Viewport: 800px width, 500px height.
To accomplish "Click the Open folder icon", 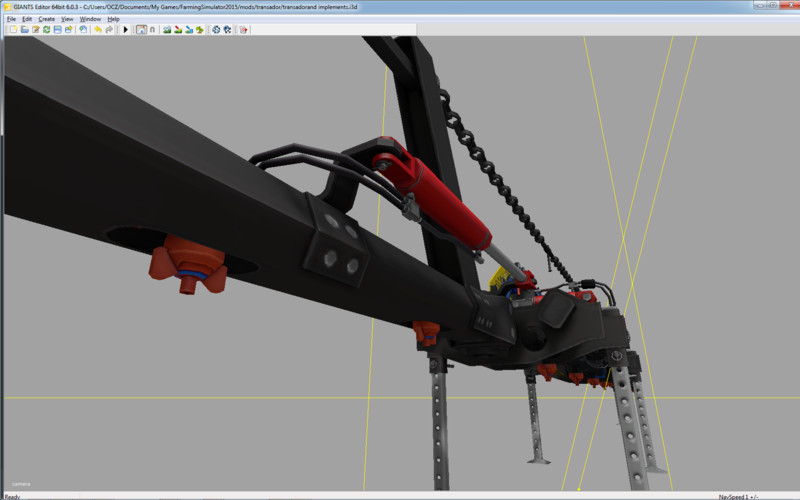I will click(24, 30).
